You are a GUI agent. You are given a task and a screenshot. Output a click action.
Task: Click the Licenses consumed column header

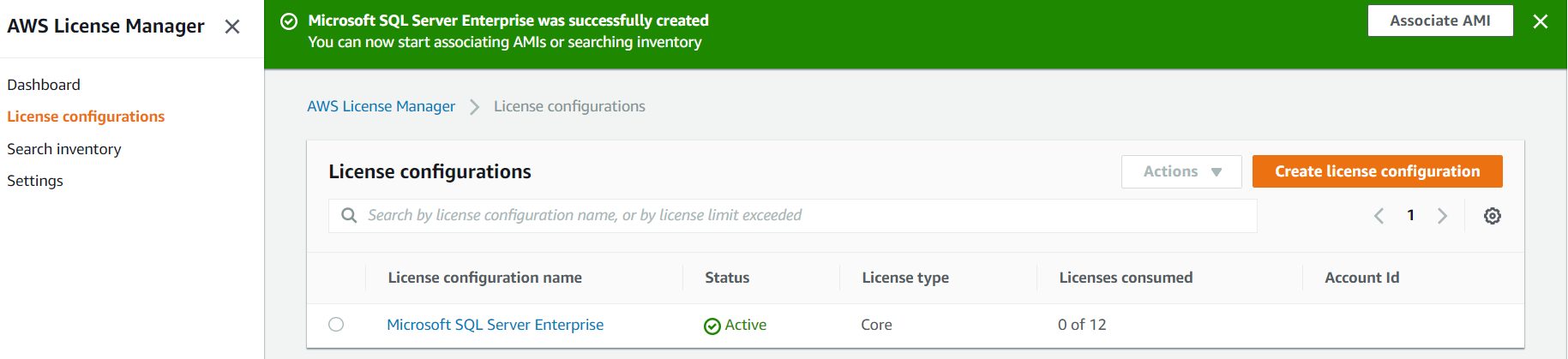(x=1126, y=278)
